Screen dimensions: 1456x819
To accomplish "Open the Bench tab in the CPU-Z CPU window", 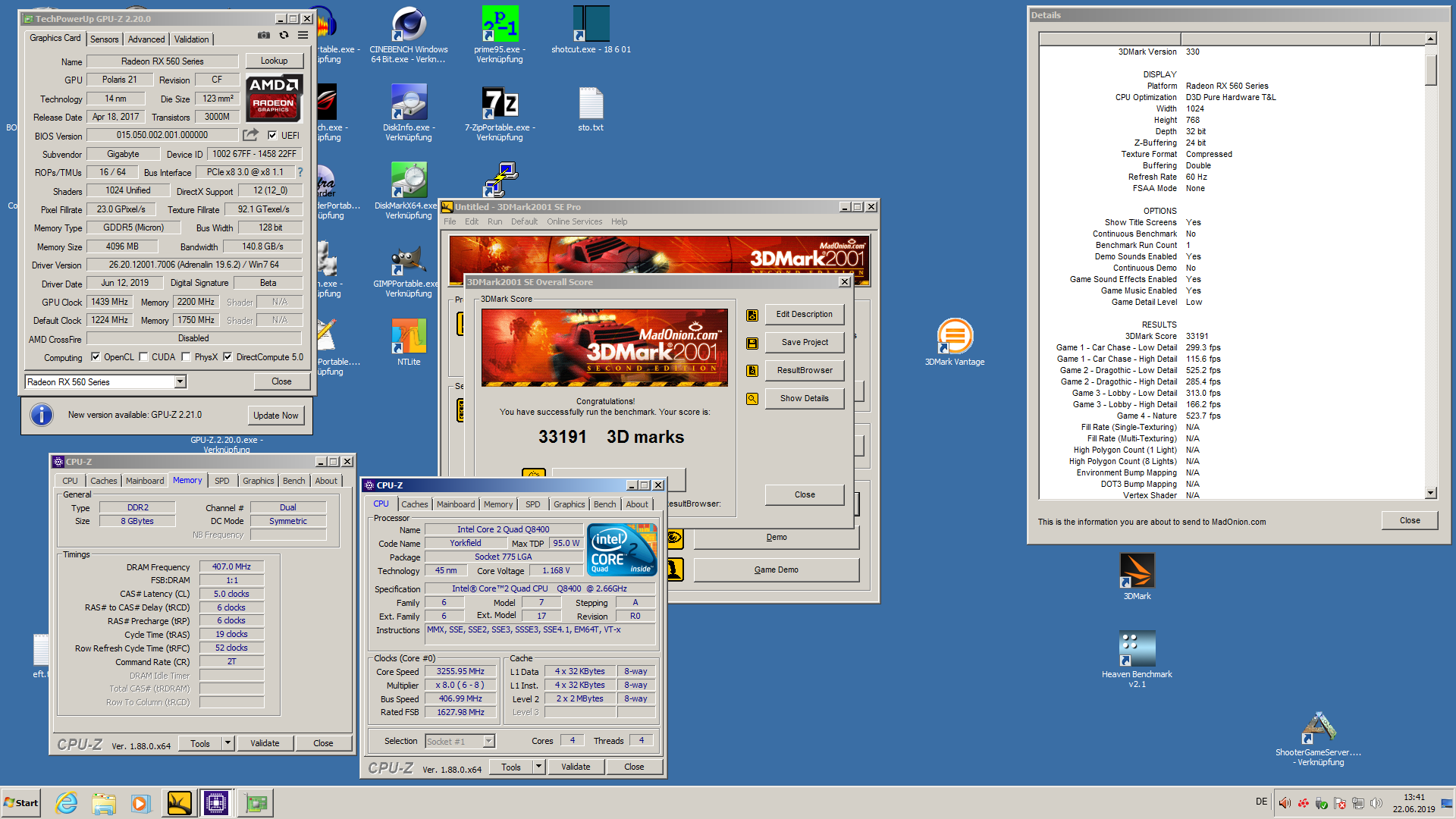I will click(604, 504).
